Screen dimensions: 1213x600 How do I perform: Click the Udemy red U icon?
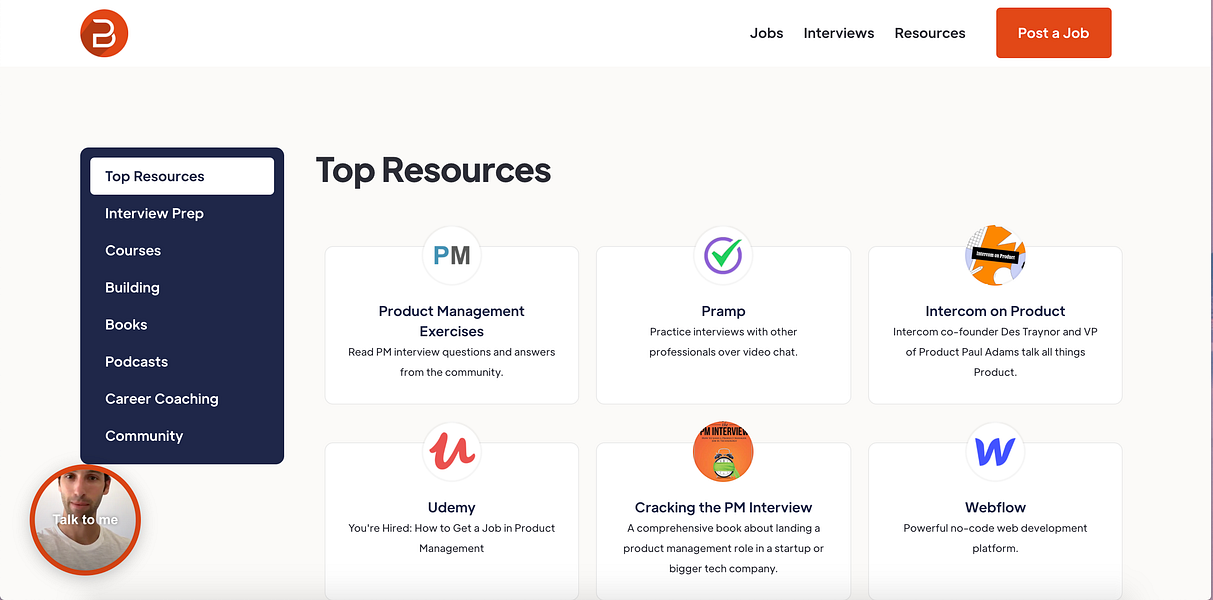452,451
